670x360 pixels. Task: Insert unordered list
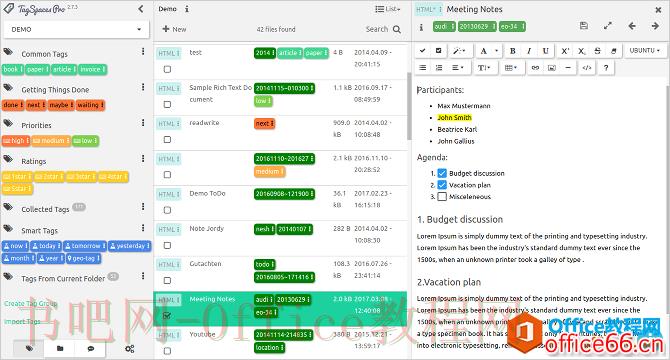point(423,67)
